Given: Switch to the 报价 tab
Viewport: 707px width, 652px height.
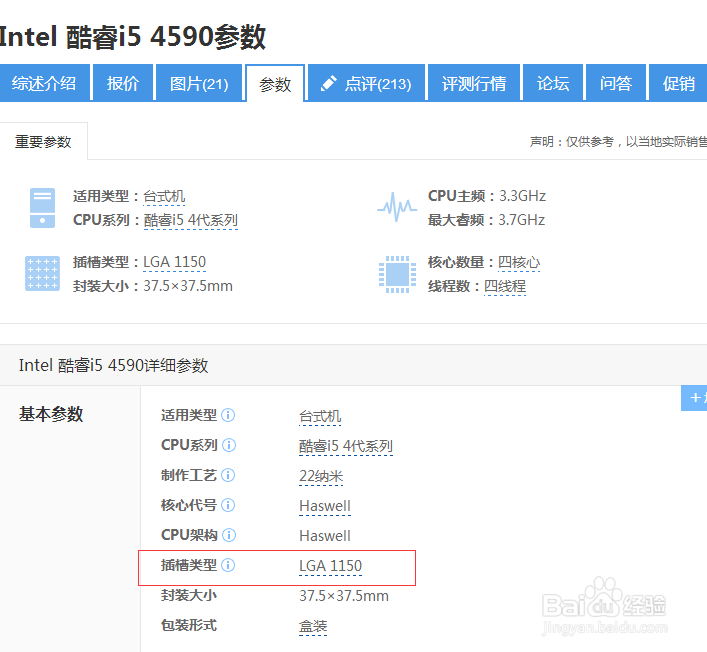Looking at the screenshot, I should [x=123, y=83].
